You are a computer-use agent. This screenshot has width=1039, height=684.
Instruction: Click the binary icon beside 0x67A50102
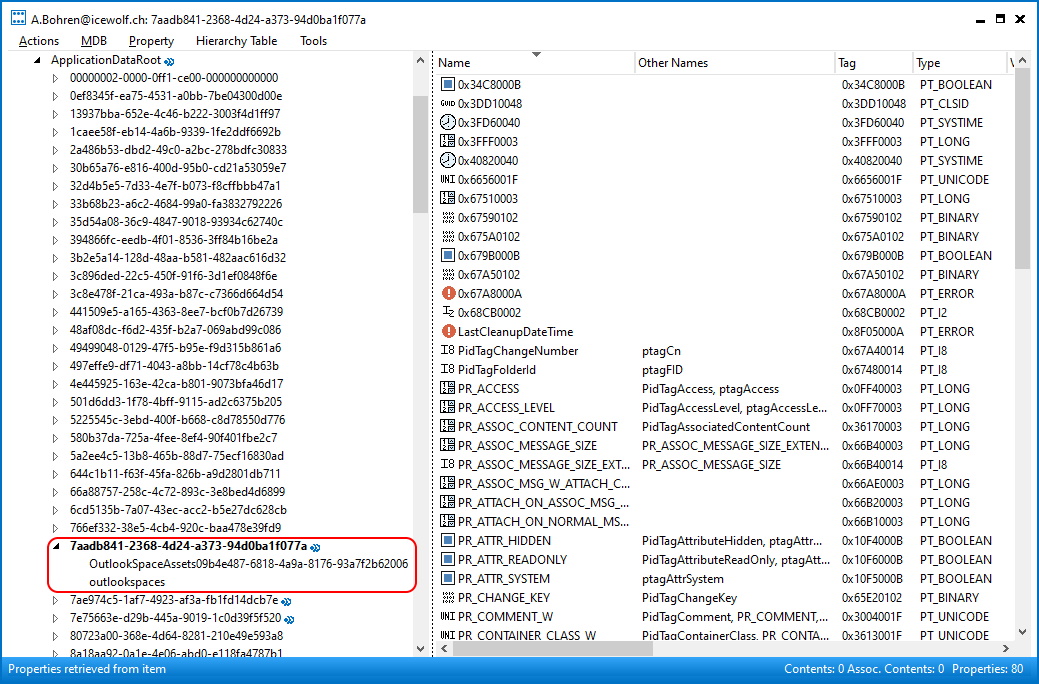coord(448,274)
